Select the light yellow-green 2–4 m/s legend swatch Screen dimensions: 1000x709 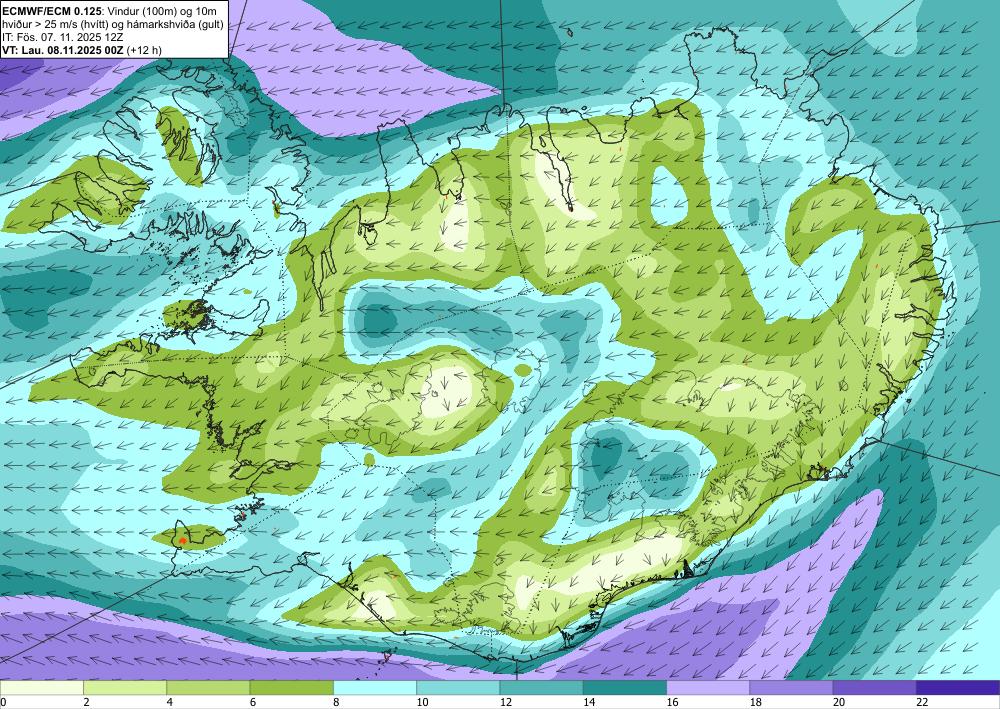click(x=125, y=687)
